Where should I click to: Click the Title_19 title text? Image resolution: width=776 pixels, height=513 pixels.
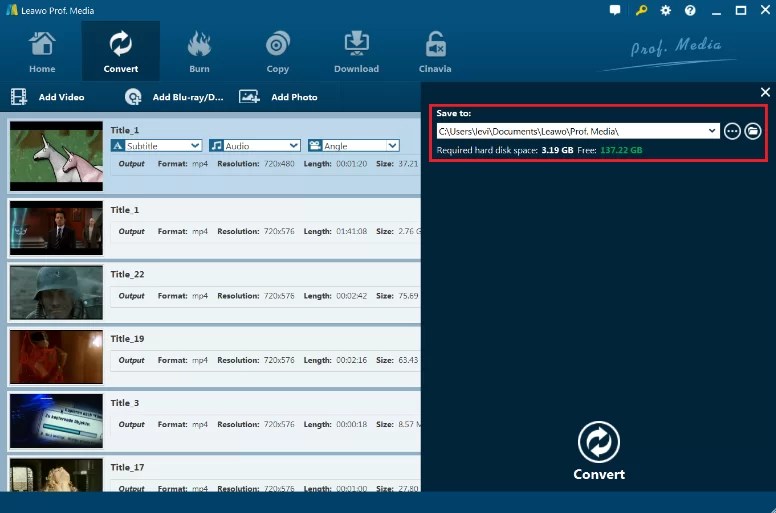(127, 339)
